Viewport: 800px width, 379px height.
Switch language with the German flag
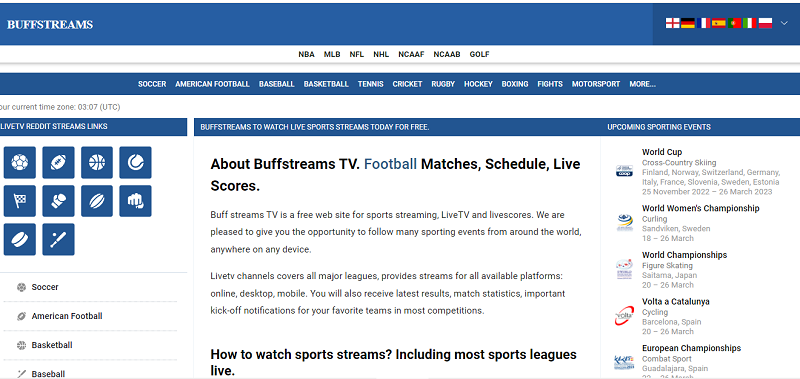pyautogui.click(x=688, y=23)
